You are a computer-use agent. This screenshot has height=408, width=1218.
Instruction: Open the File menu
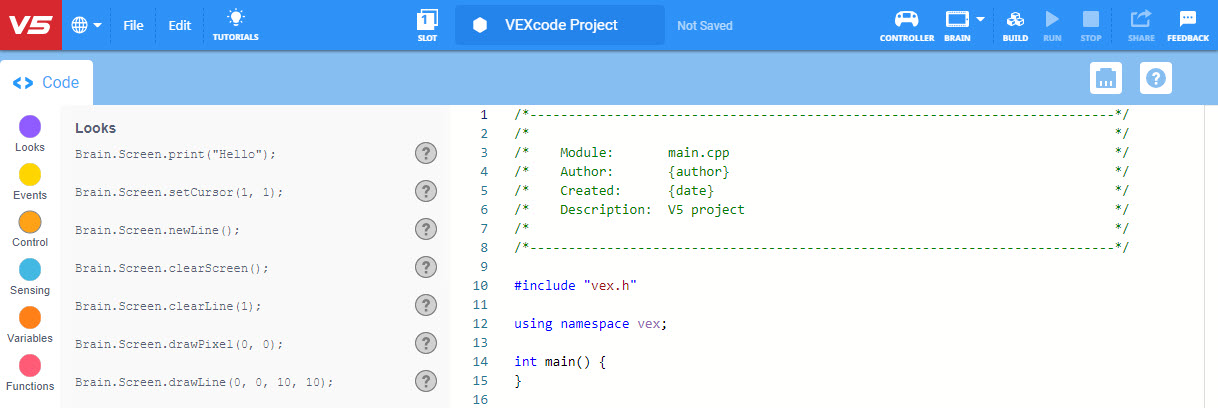[x=133, y=25]
